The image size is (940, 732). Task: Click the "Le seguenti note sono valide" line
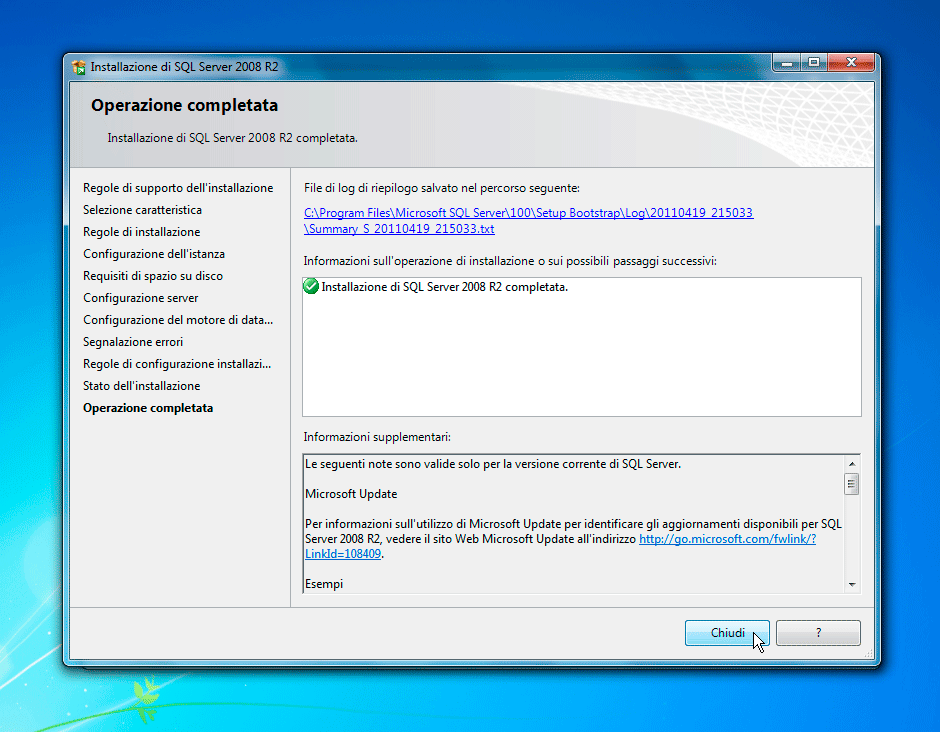(493, 464)
